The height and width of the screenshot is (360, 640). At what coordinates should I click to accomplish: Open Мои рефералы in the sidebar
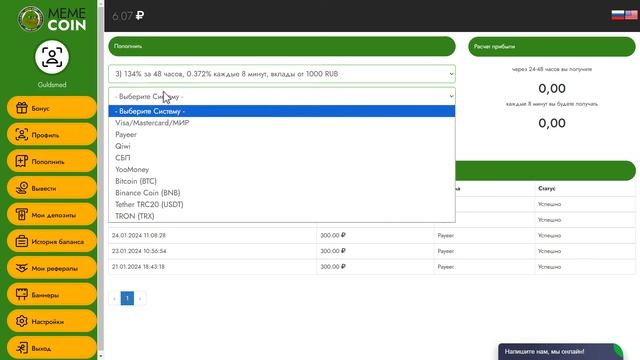[x=52, y=268]
